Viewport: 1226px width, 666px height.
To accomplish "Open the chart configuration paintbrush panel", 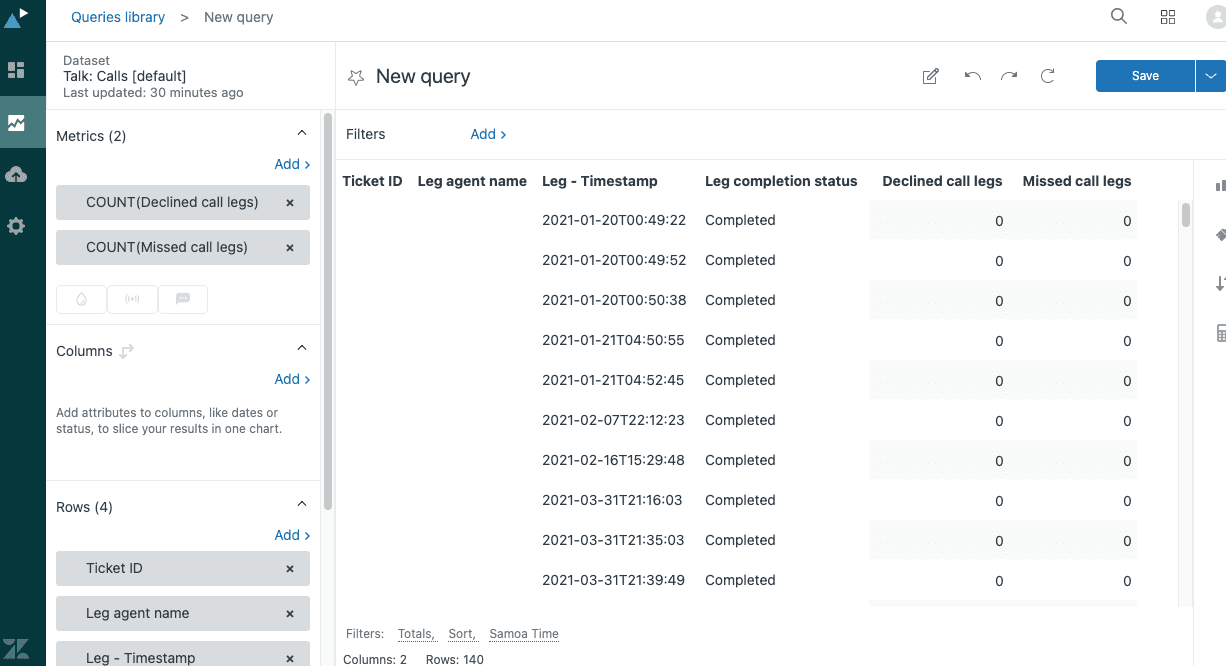I will point(1218,234).
